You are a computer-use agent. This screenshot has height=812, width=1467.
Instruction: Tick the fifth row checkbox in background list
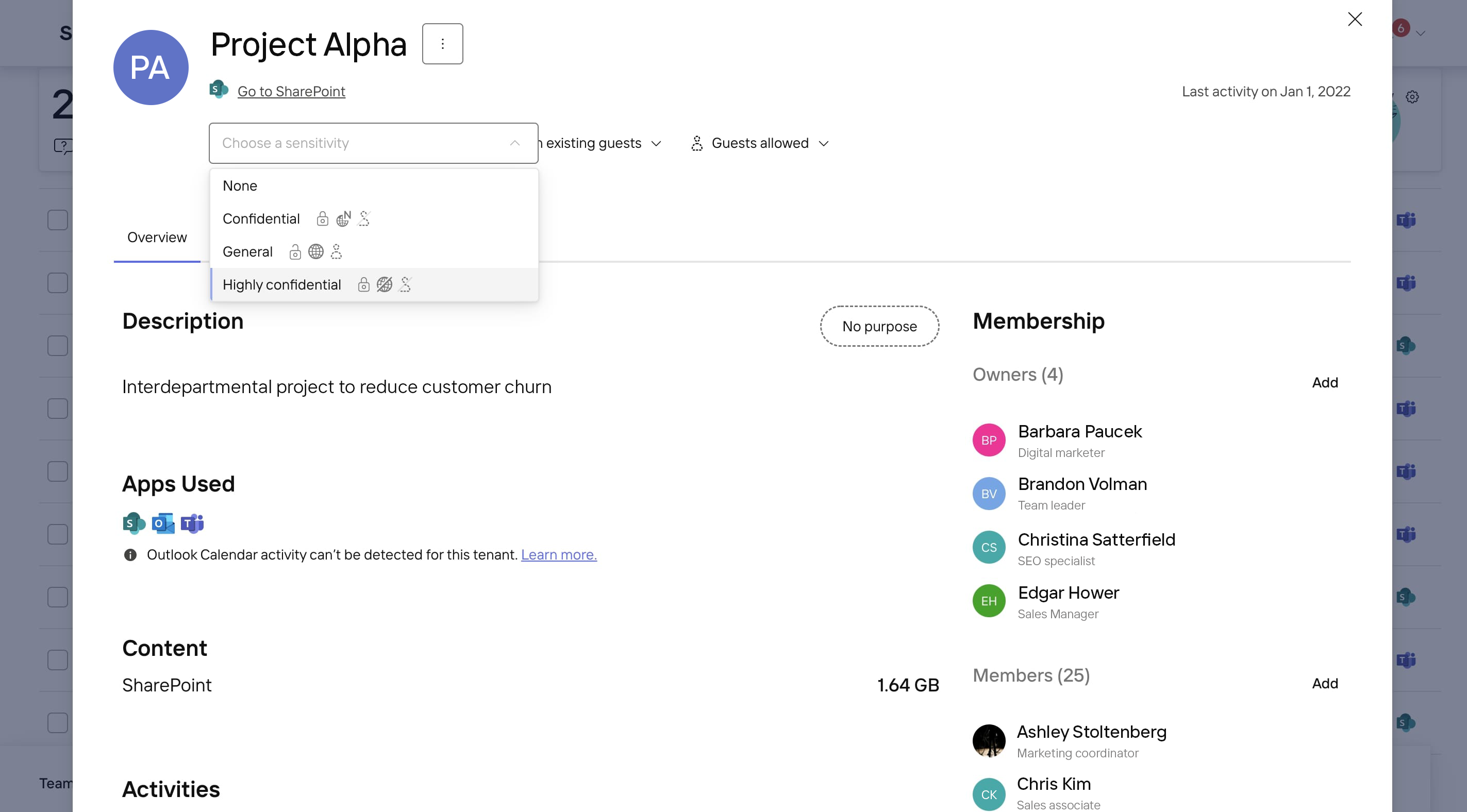58,471
